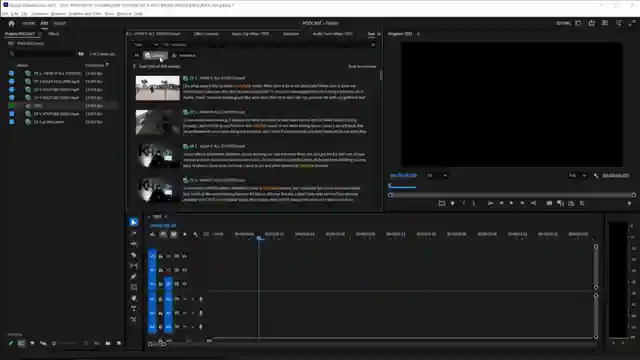Select the All search filter button

pos(137,56)
